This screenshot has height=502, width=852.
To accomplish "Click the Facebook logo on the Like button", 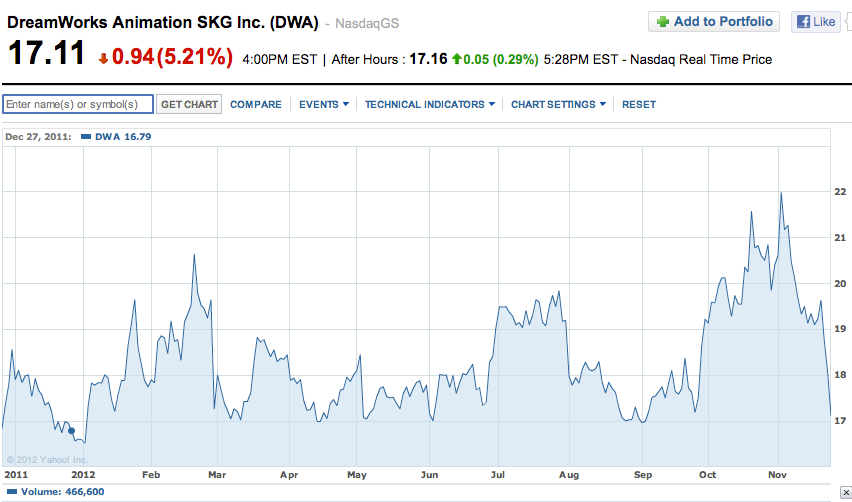I will (802, 22).
